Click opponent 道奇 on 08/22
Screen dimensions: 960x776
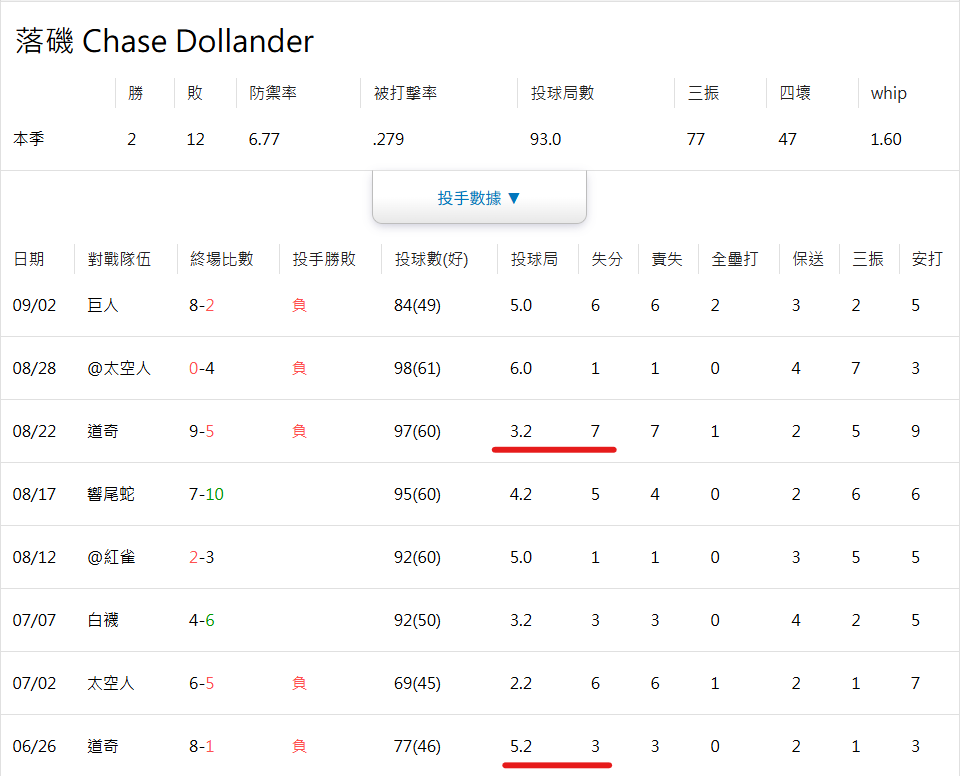click(x=103, y=431)
